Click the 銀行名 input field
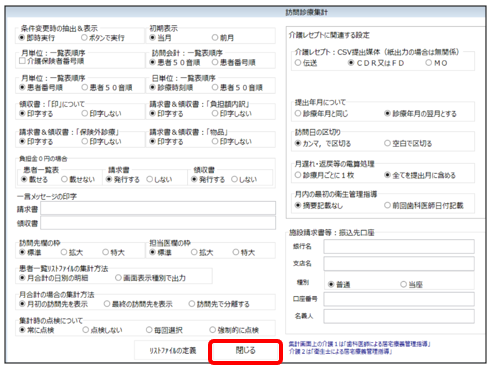 399,247
